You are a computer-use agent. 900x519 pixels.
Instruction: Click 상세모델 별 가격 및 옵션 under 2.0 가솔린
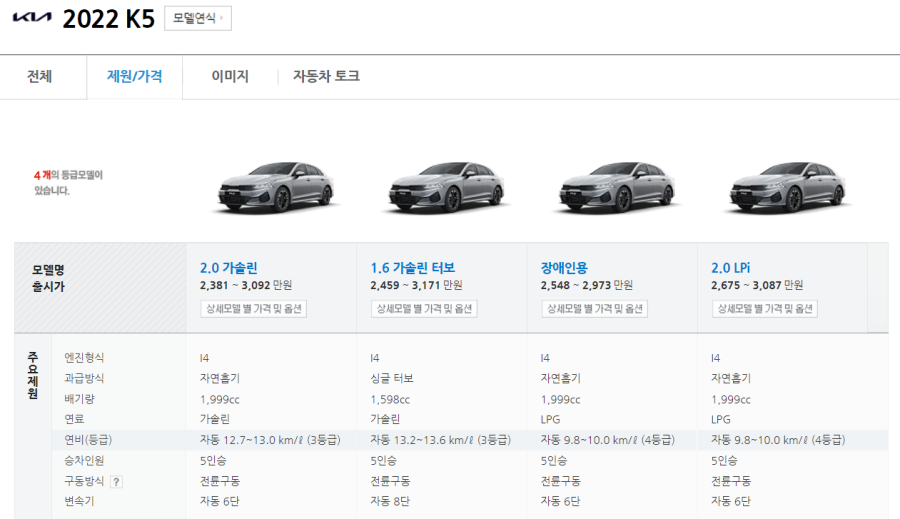point(253,309)
